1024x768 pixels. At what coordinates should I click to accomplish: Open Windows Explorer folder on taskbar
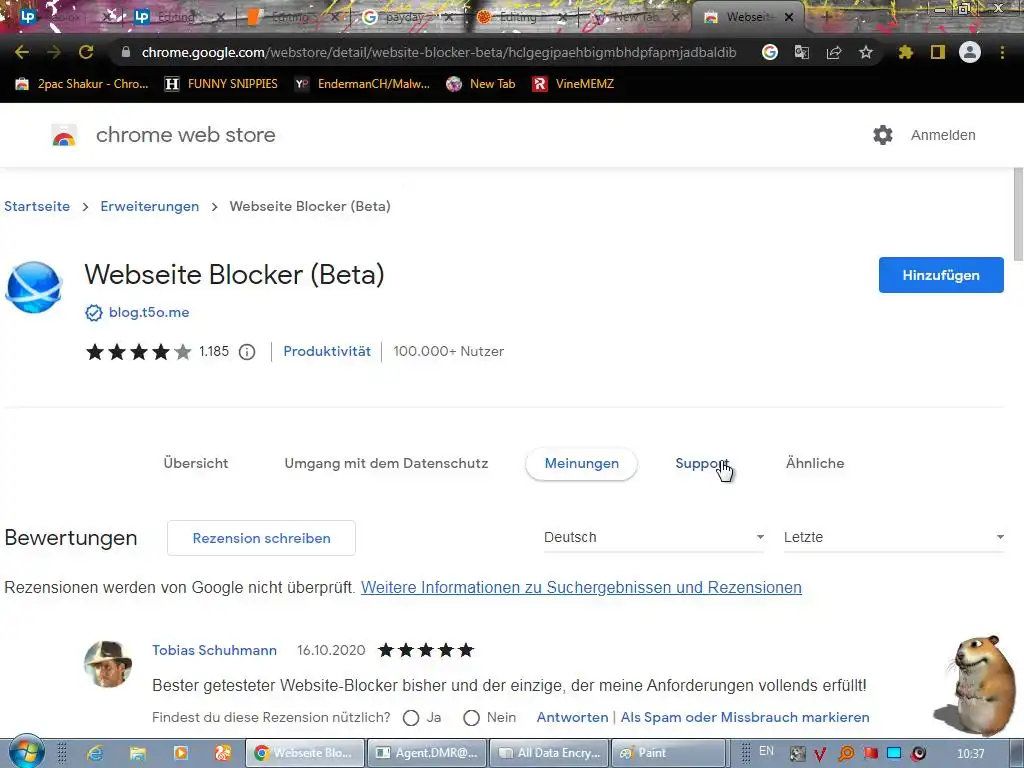tap(138, 753)
